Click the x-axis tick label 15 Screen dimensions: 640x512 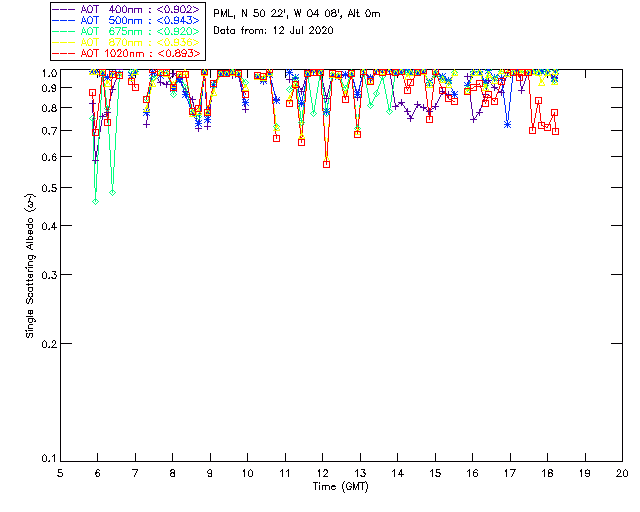(435, 473)
